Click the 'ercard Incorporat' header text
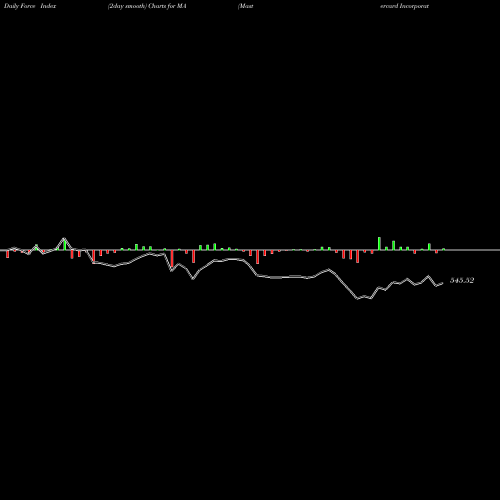 pyautogui.click(x=404, y=6)
